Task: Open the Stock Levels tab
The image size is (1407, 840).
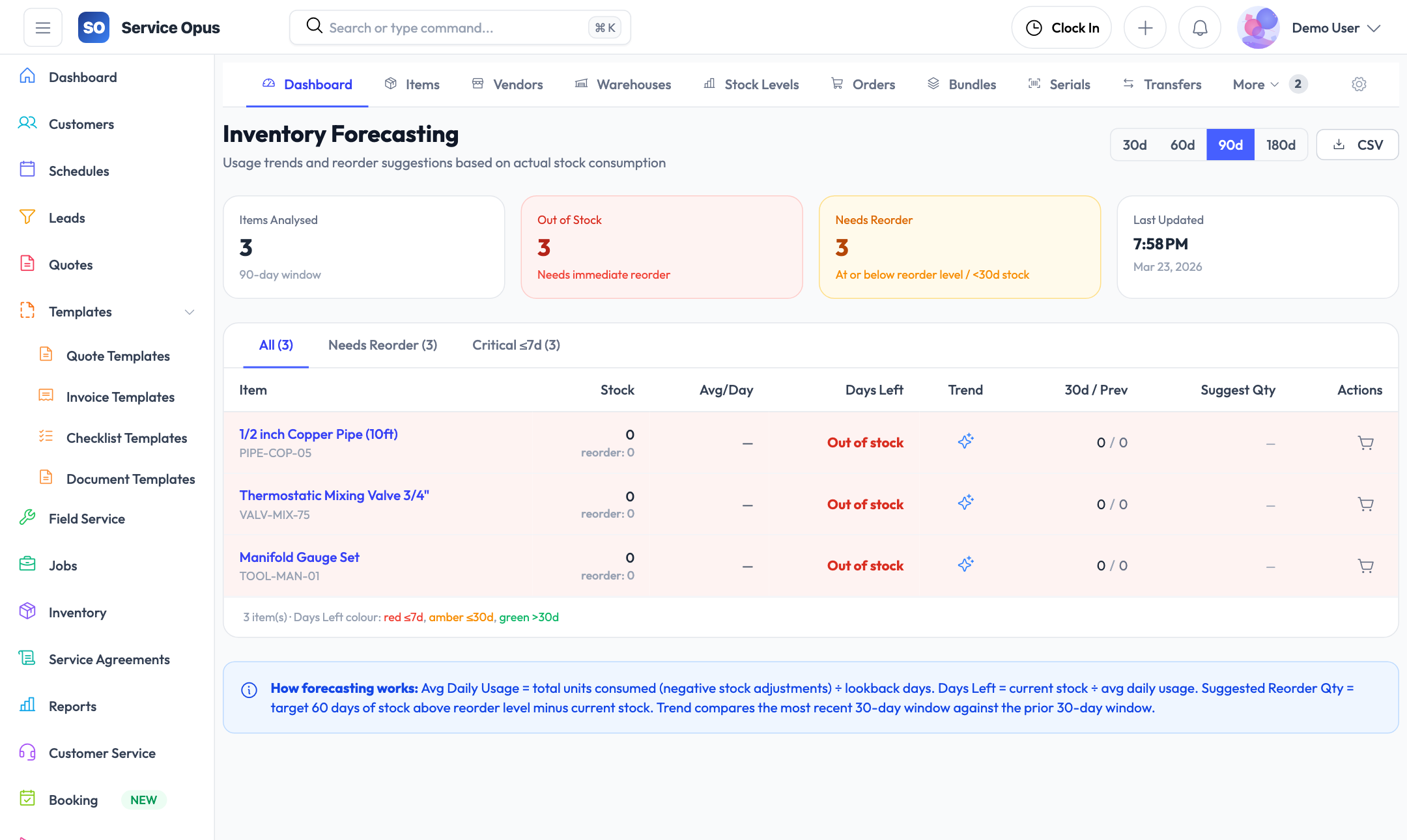Action: click(x=750, y=84)
